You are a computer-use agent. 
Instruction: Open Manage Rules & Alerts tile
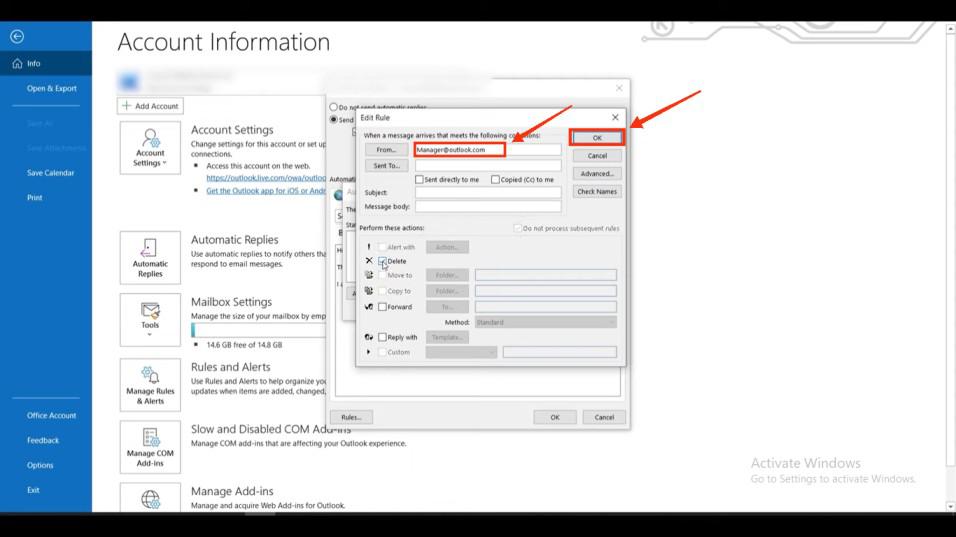point(150,385)
